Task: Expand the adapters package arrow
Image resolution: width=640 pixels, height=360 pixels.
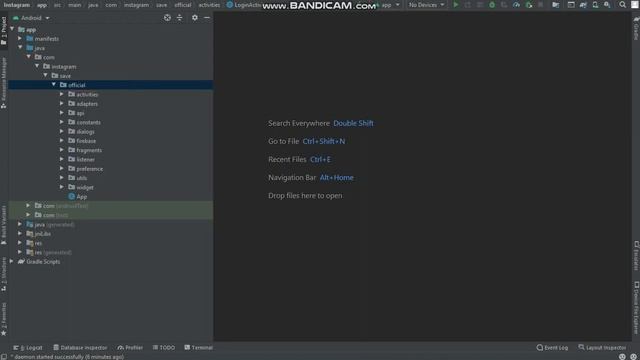Action: (62, 104)
